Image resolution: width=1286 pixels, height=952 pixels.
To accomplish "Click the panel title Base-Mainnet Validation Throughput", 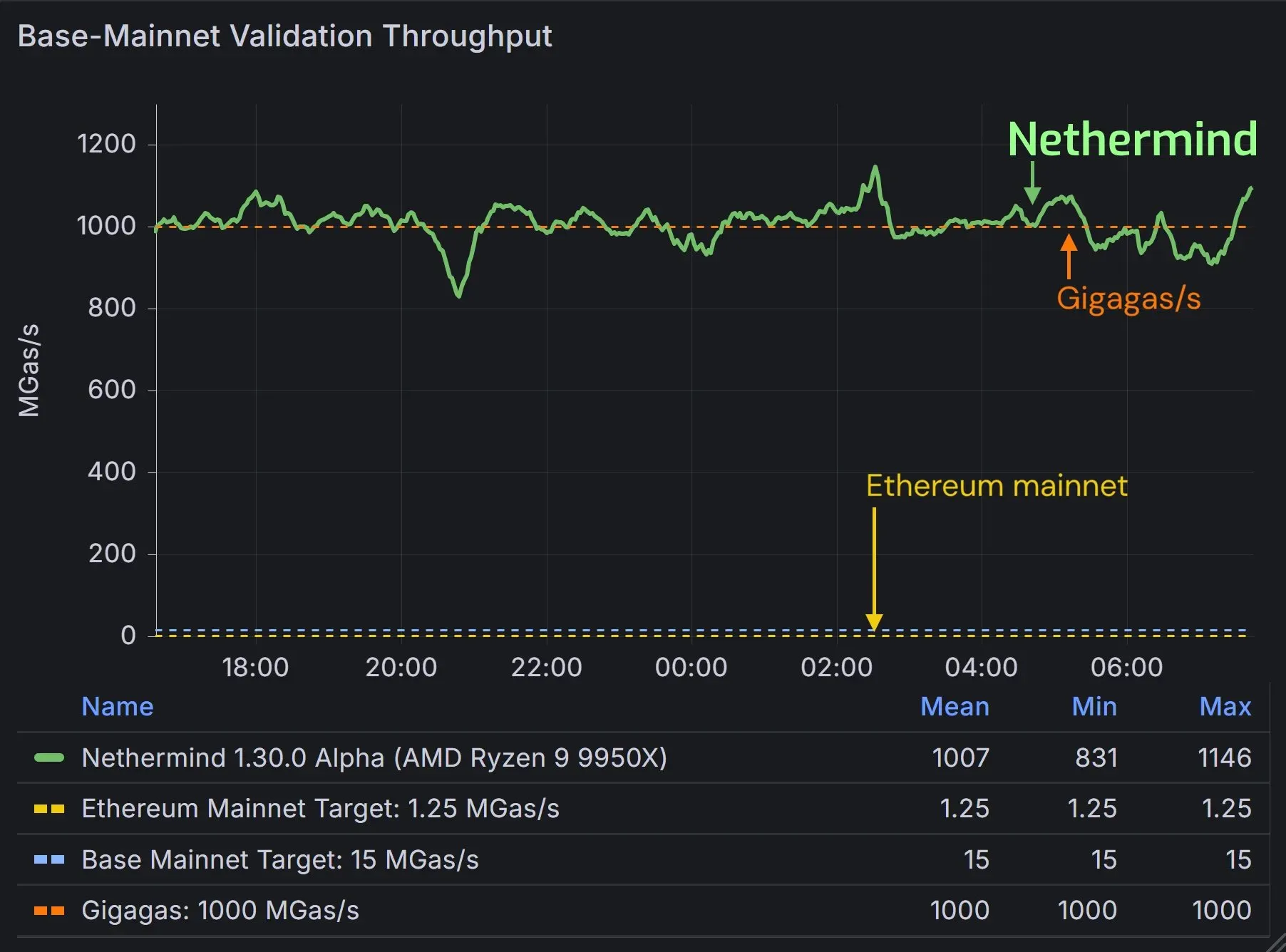I will [284, 36].
